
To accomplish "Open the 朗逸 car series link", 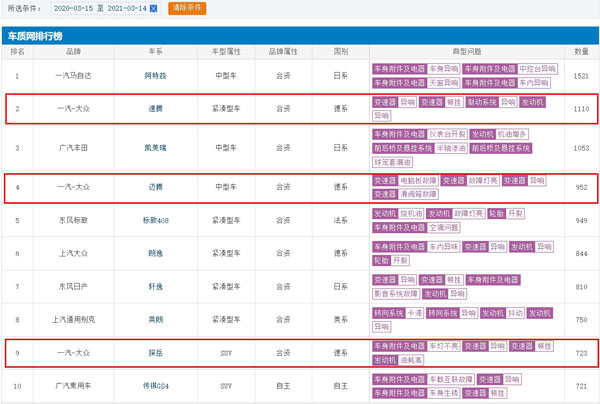I will pos(155,253).
